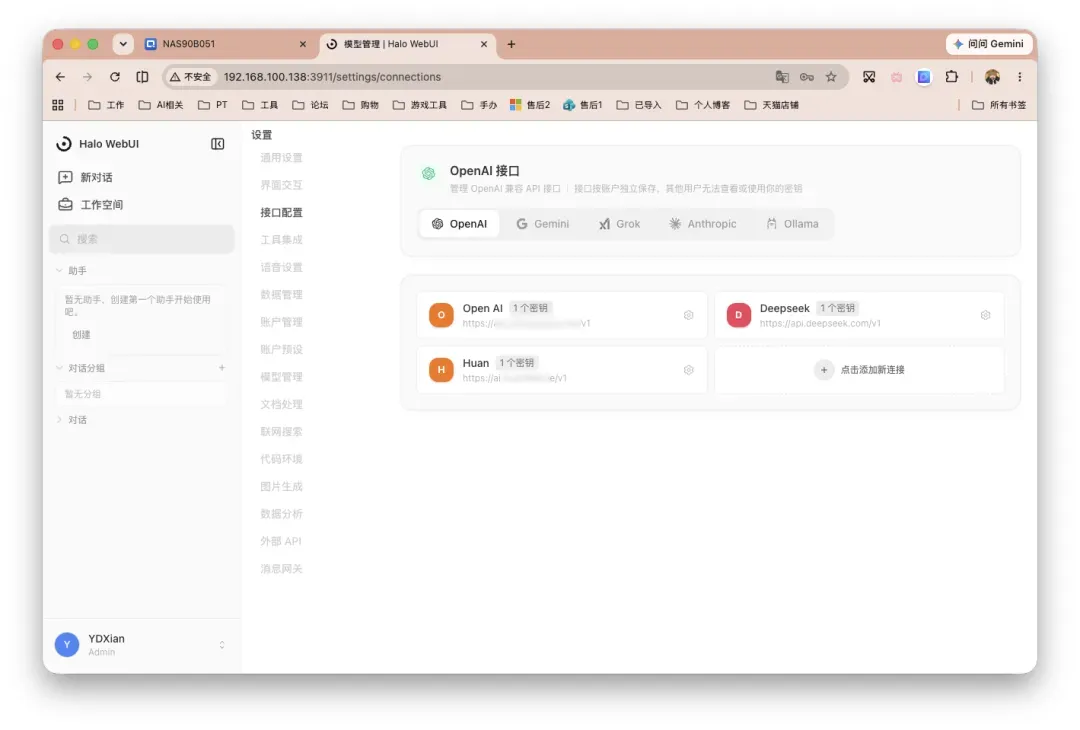Screen dimensions: 1080x730
Task: Expand the 对话 section
Action: point(59,419)
